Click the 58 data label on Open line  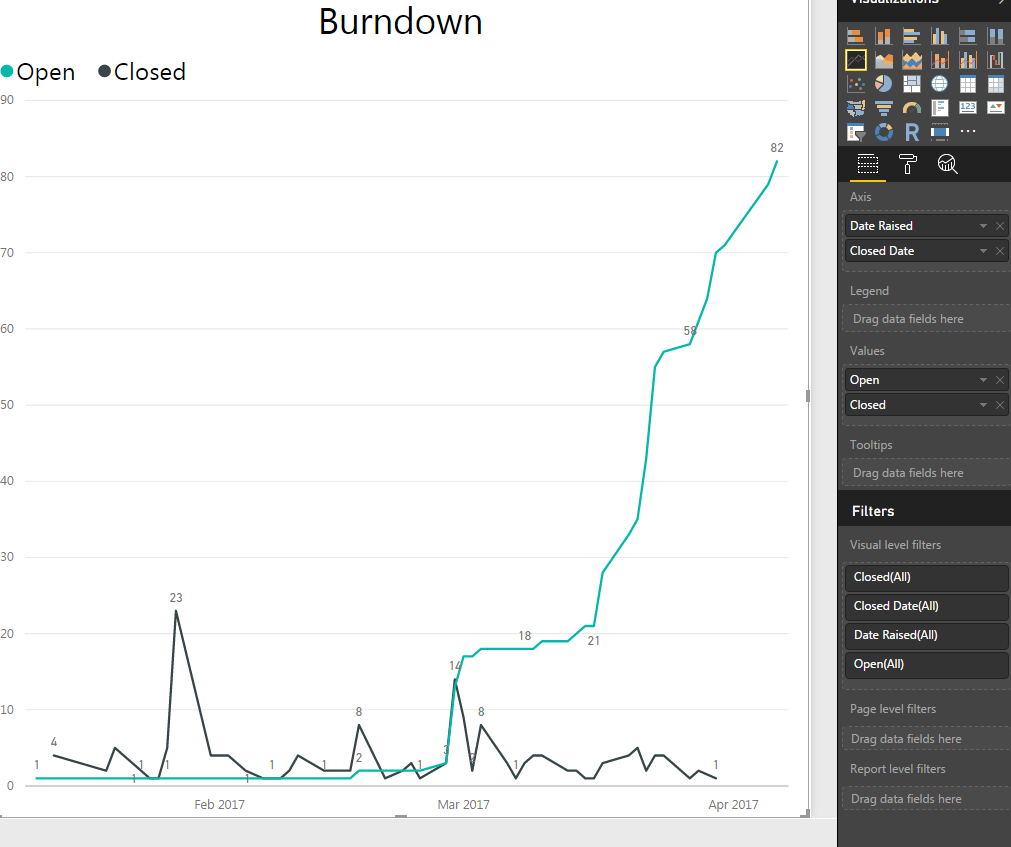[690, 330]
